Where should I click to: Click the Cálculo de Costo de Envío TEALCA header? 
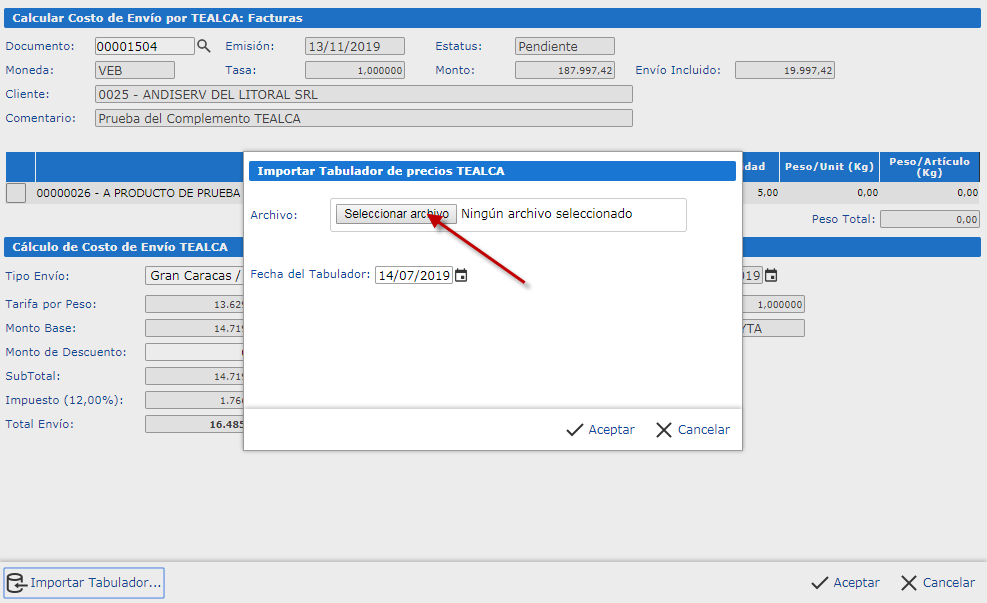[x=120, y=247]
